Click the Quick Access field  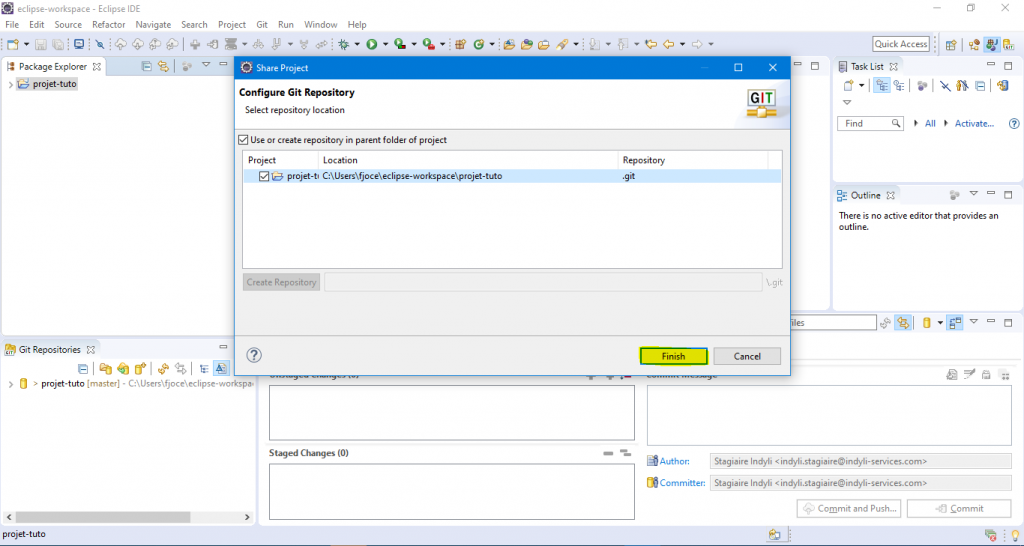tap(901, 44)
